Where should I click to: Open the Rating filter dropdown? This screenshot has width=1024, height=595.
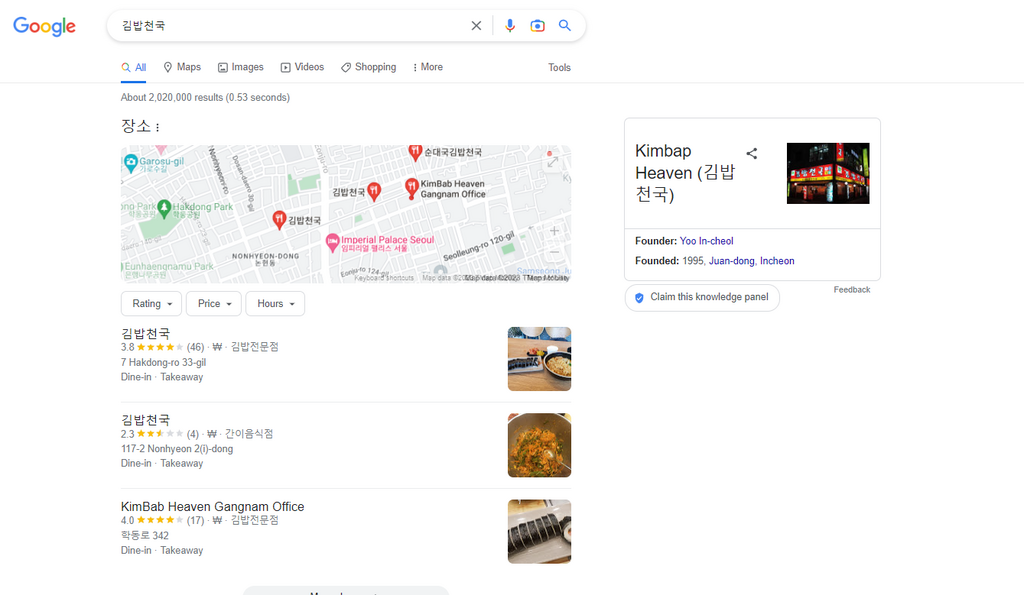point(151,304)
